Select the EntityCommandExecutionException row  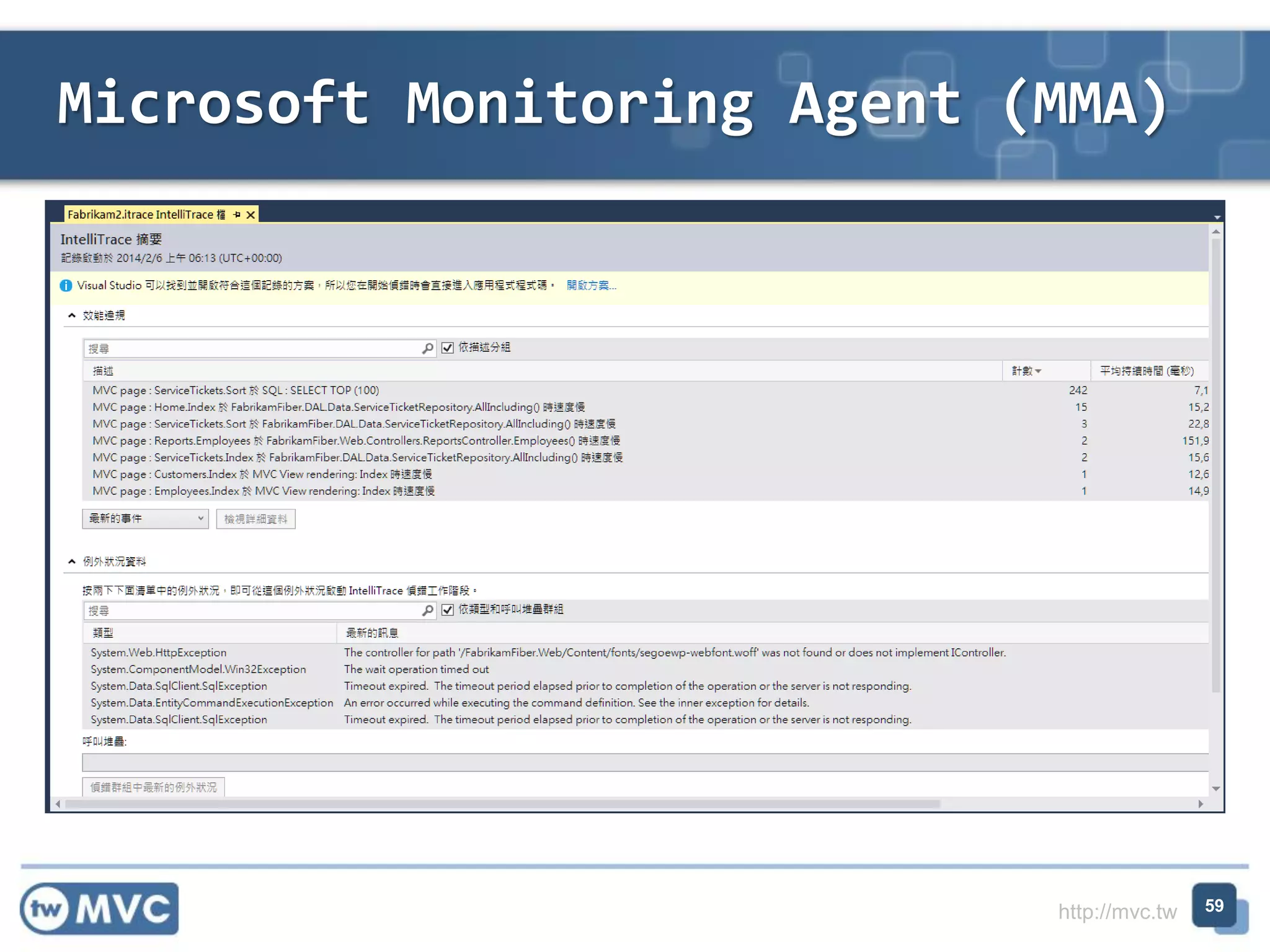point(646,703)
